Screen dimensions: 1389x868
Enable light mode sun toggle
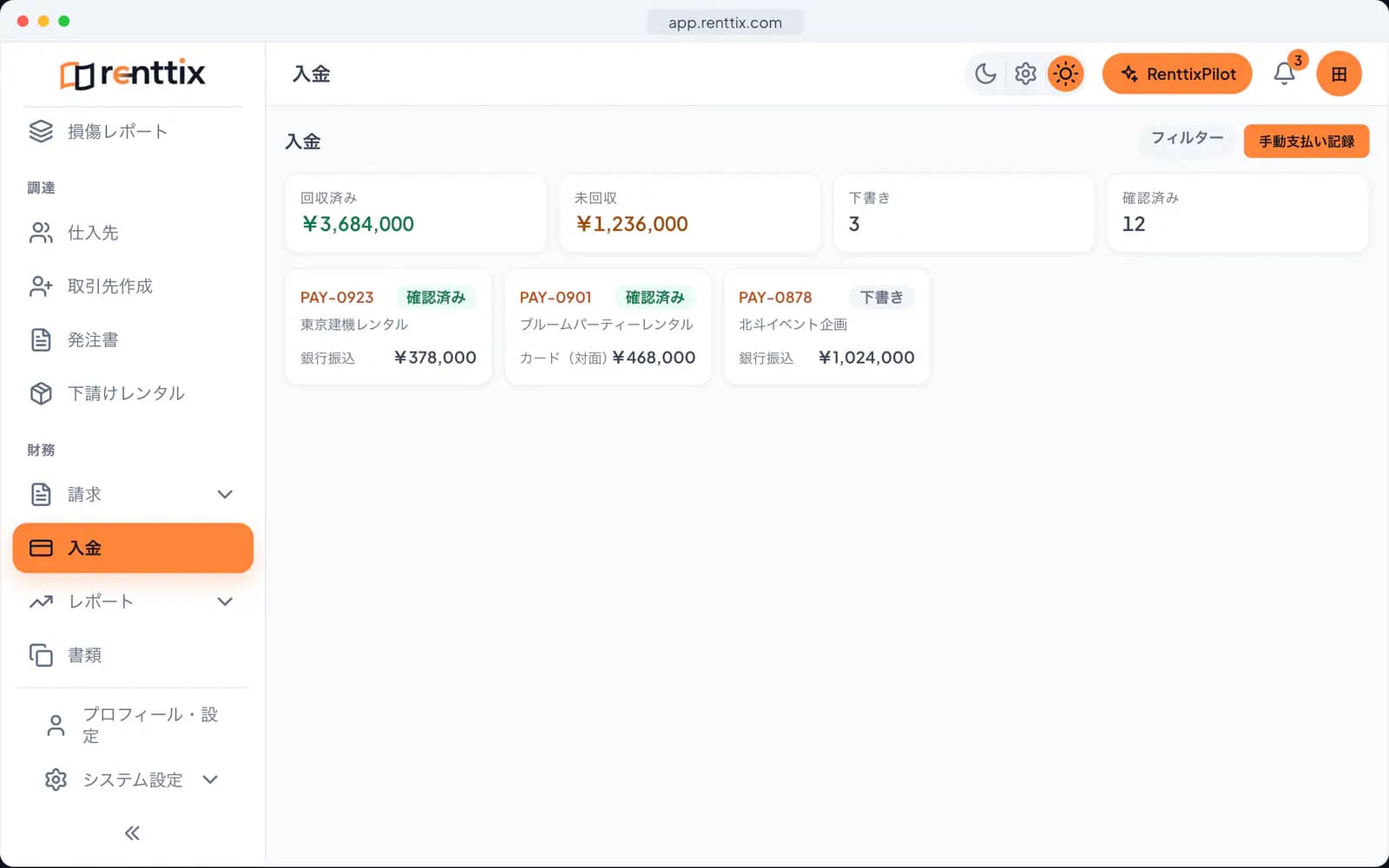[1065, 74]
